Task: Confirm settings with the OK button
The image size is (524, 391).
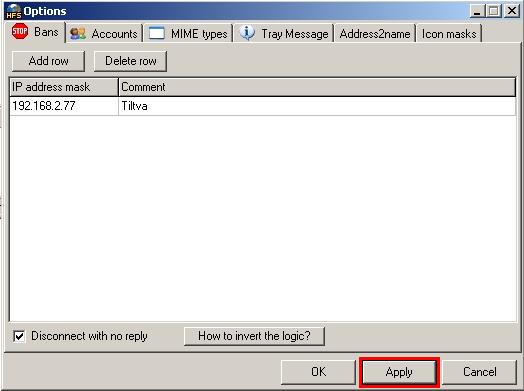Action: (318, 372)
